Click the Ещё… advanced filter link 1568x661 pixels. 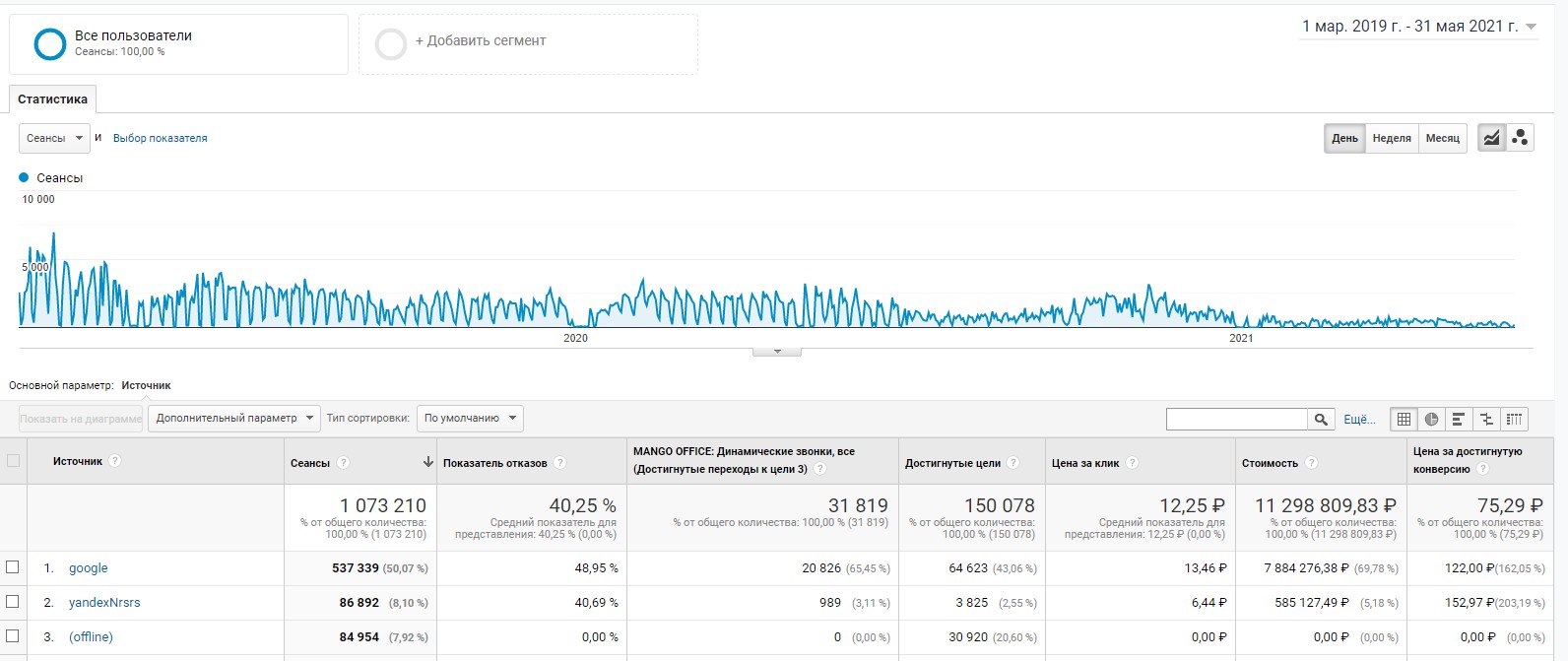(1359, 420)
